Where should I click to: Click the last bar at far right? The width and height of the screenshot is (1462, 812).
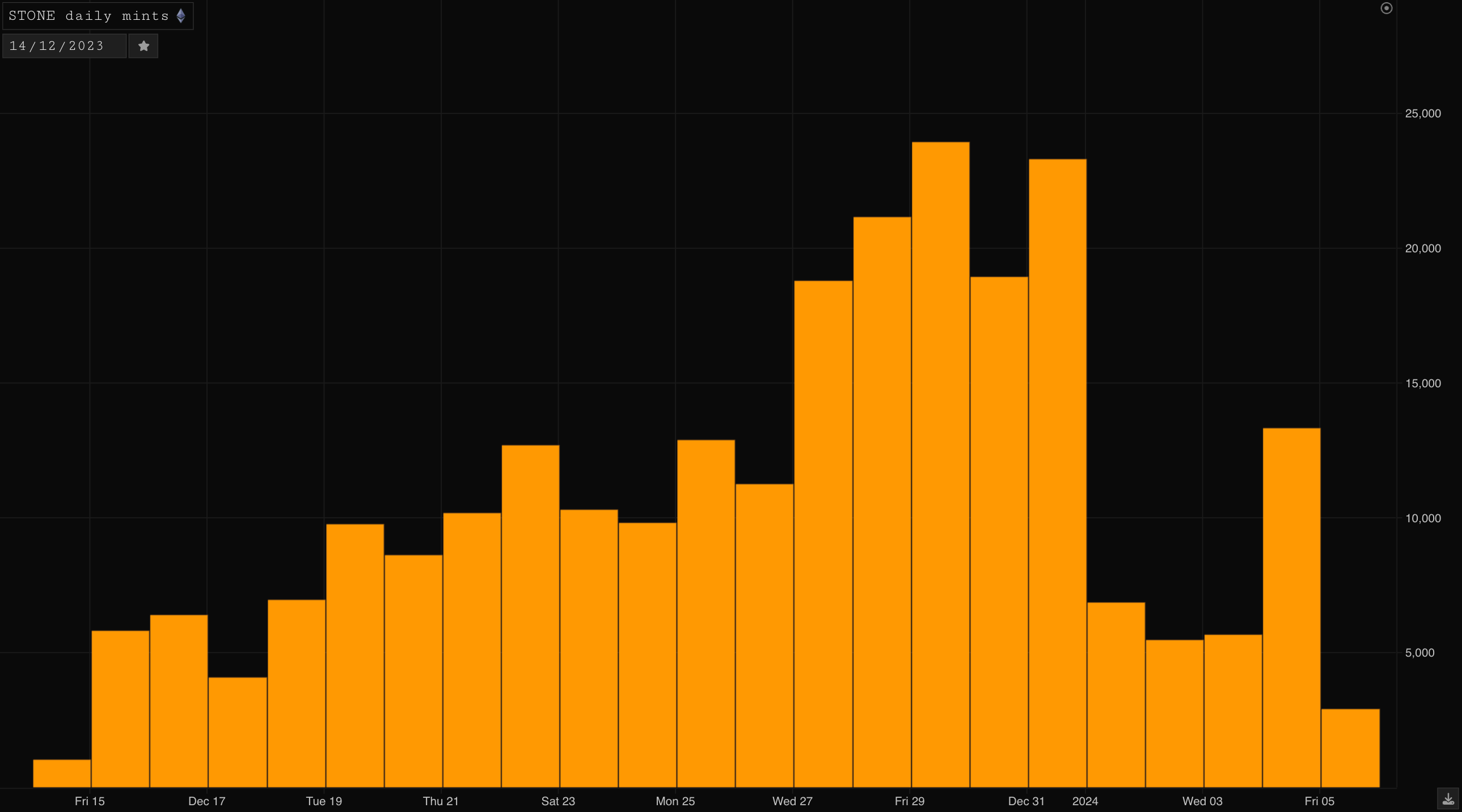(1350, 748)
